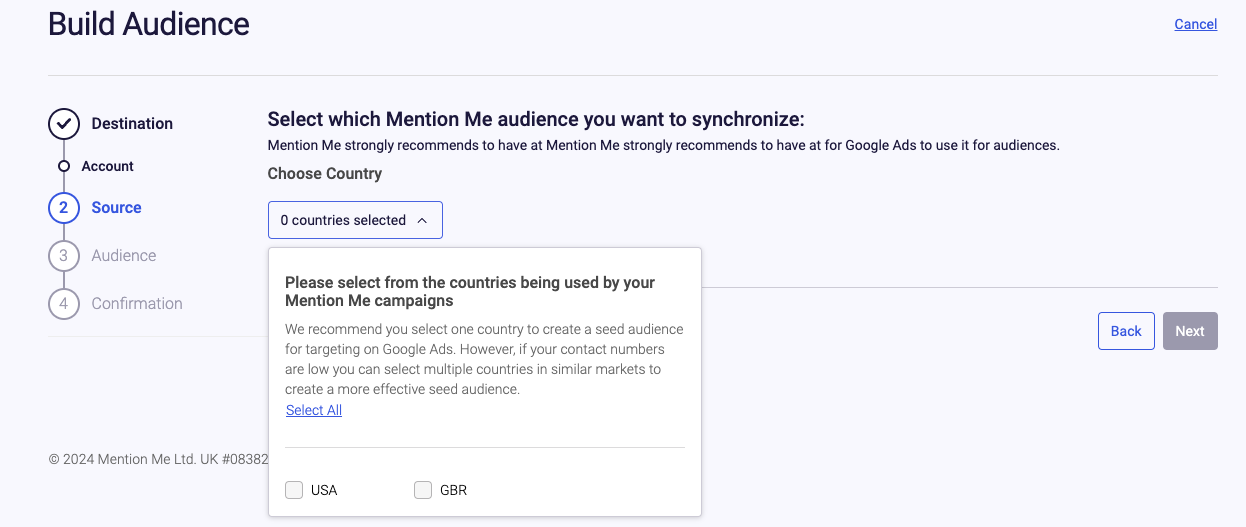Viewport: 1246px width, 527px height.
Task: Check the USA checkbox
Action: click(x=294, y=490)
